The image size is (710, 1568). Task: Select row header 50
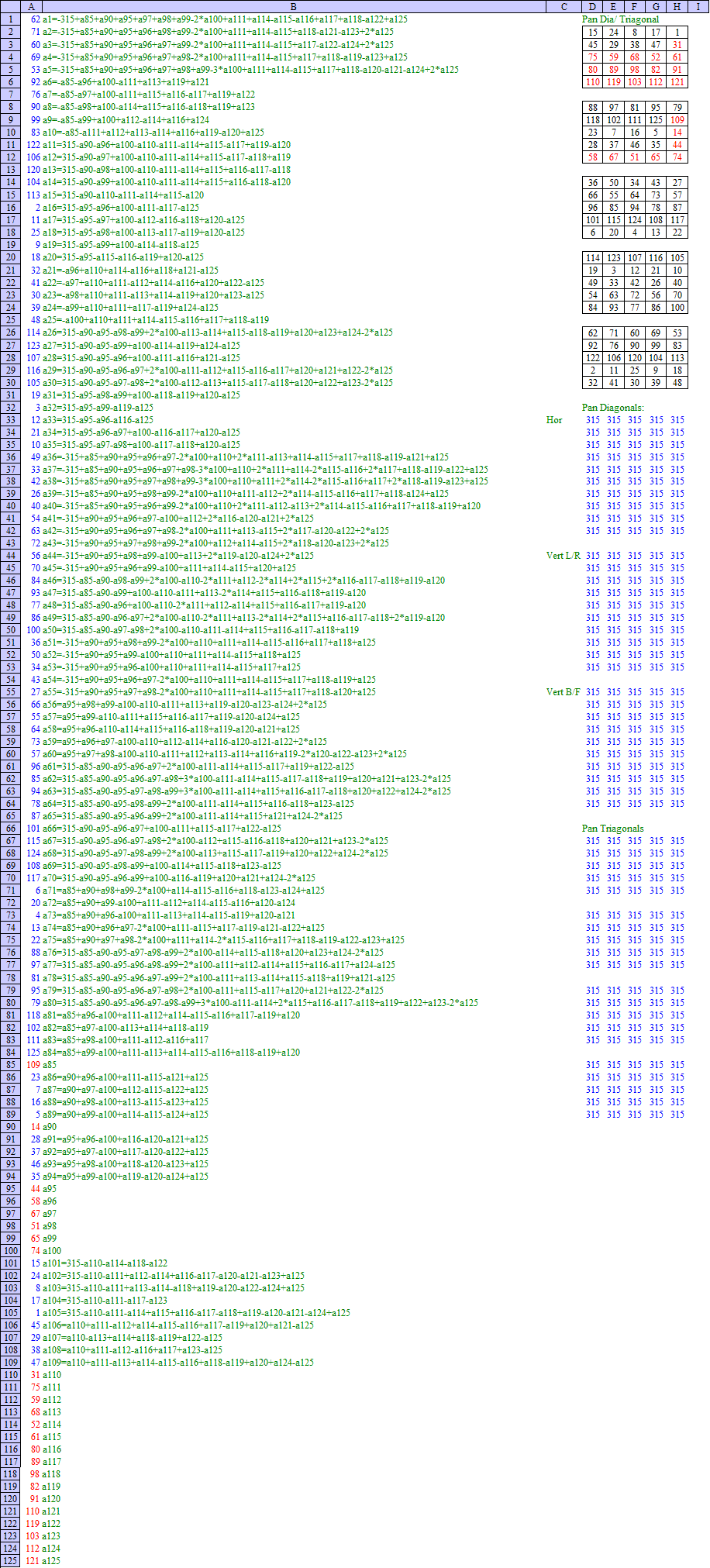point(11,630)
